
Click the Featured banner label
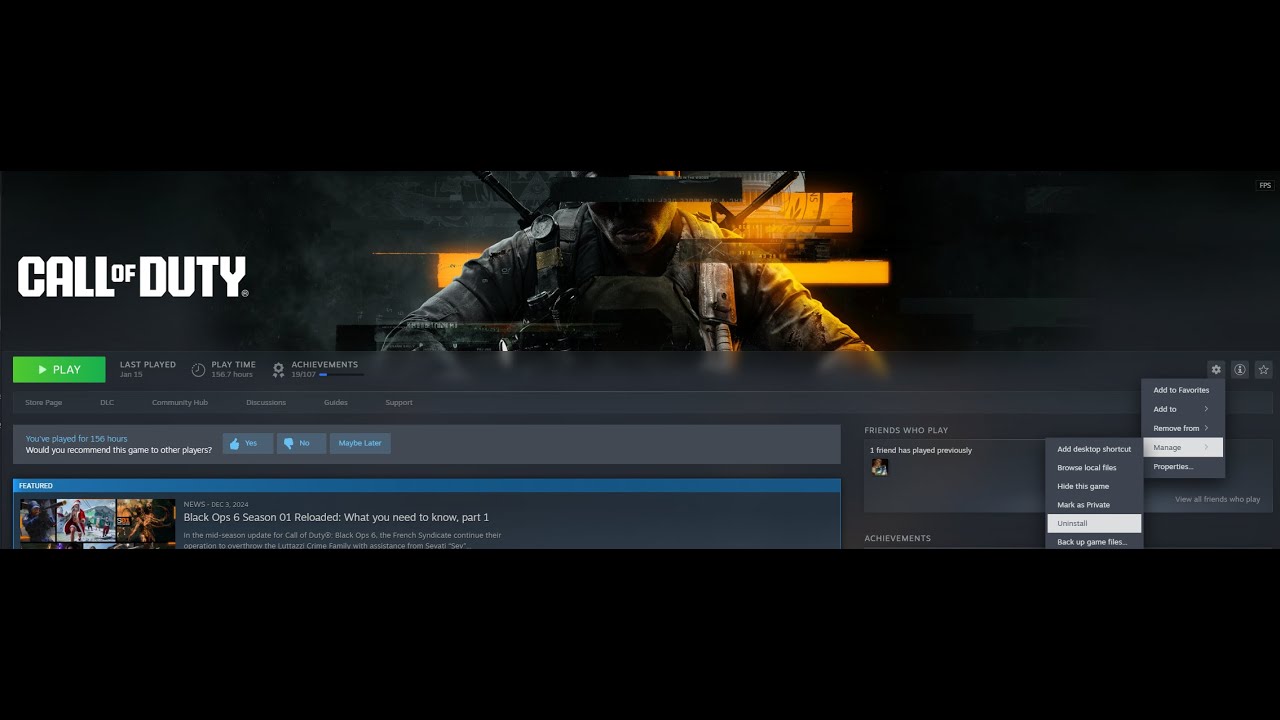pos(36,486)
